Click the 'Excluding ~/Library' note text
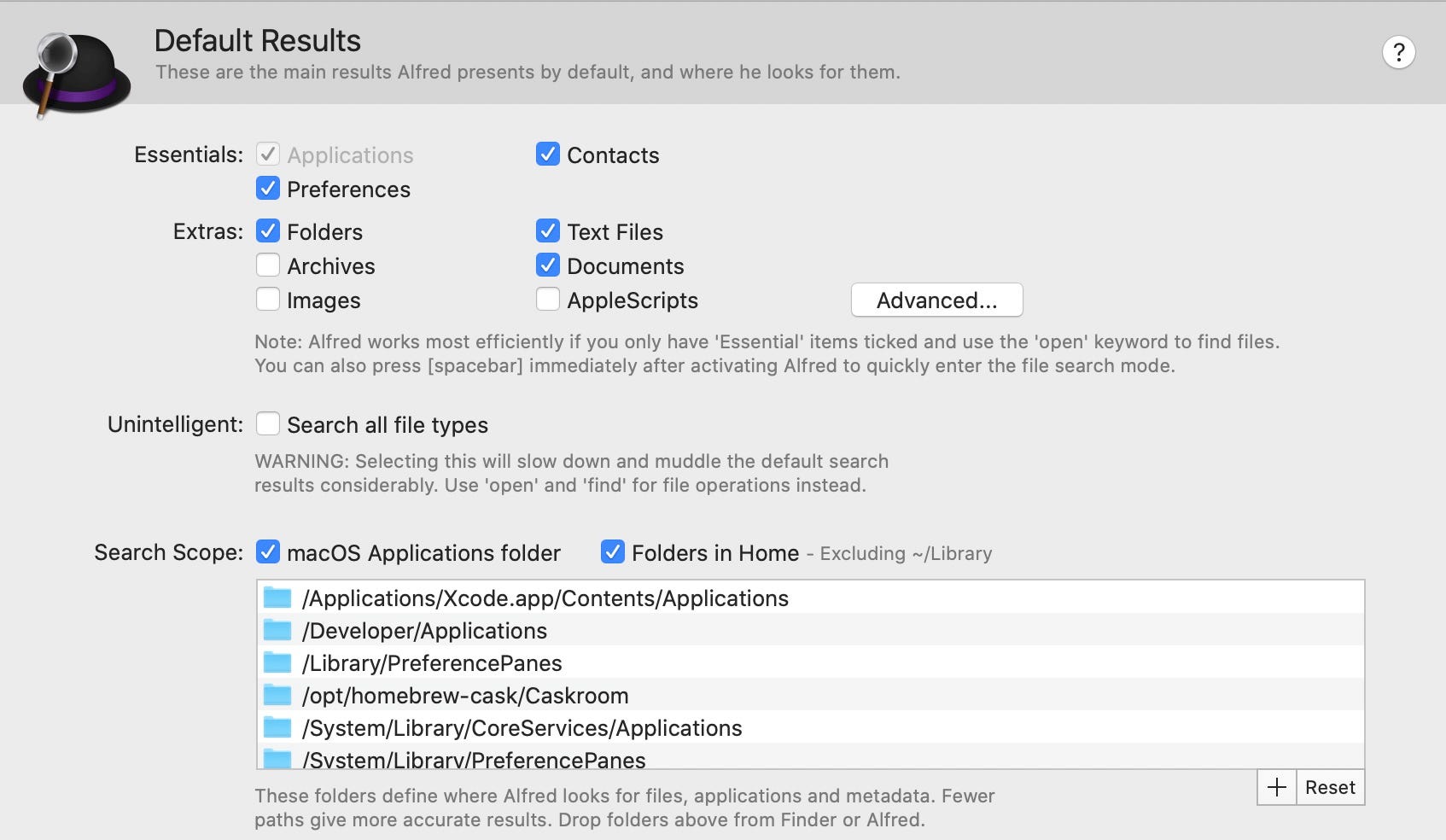The image size is (1446, 840). coord(906,554)
